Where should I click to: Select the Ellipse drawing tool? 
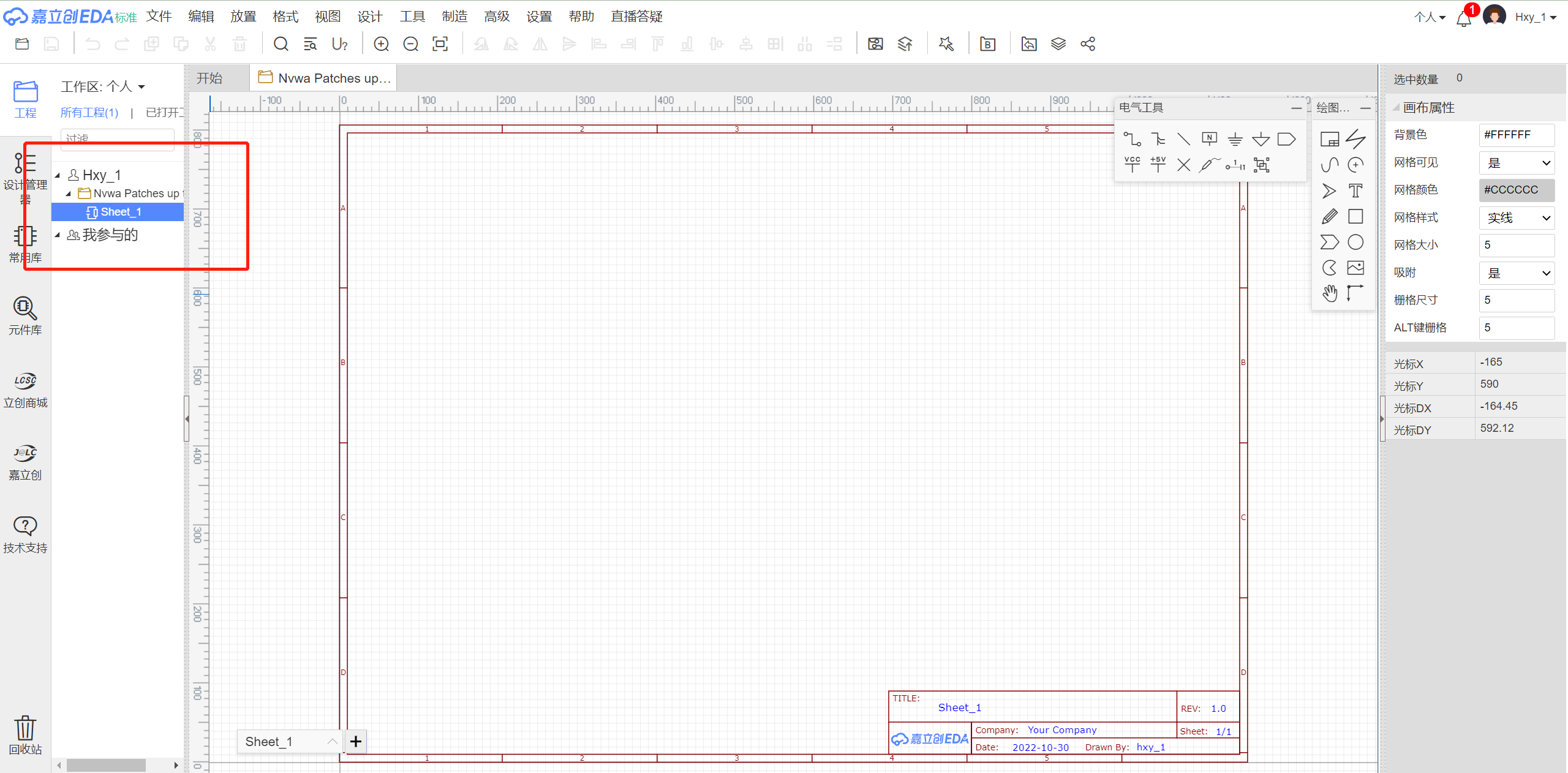[x=1355, y=243]
